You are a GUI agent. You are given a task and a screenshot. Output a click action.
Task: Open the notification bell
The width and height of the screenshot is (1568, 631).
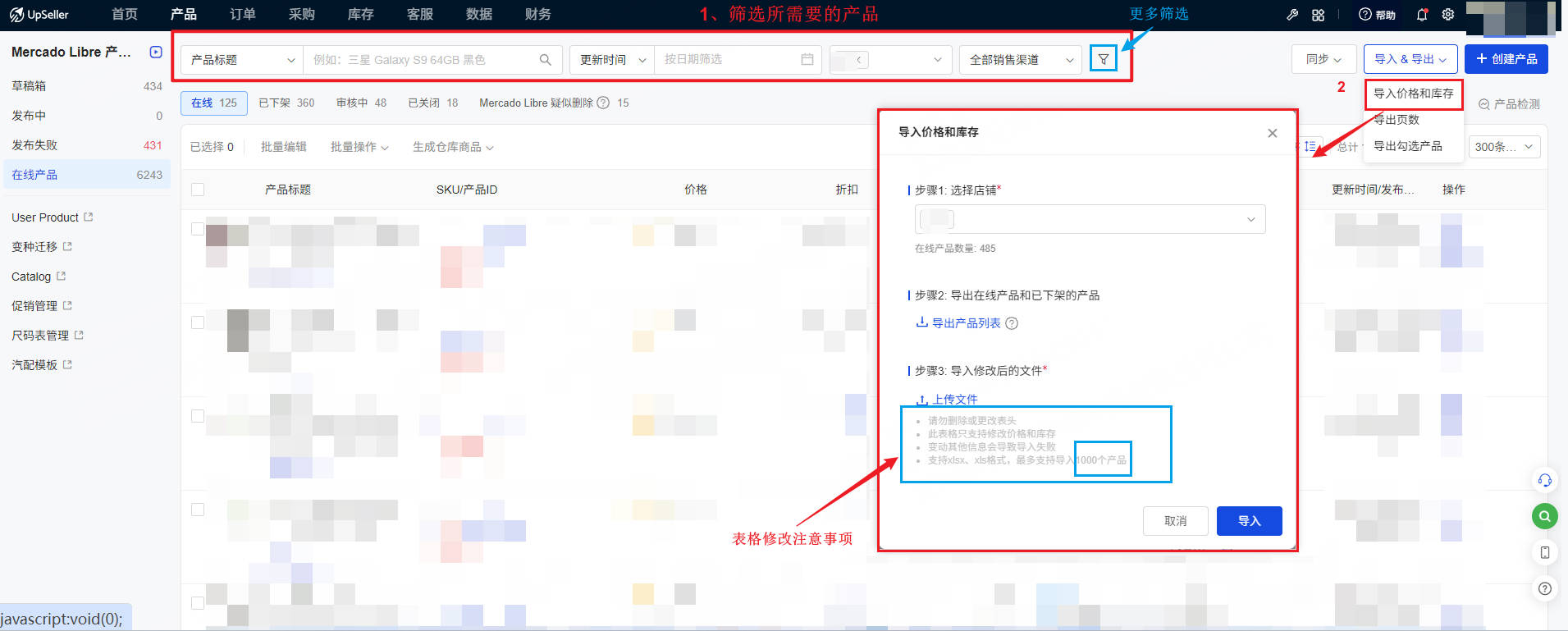tap(1422, 15)
